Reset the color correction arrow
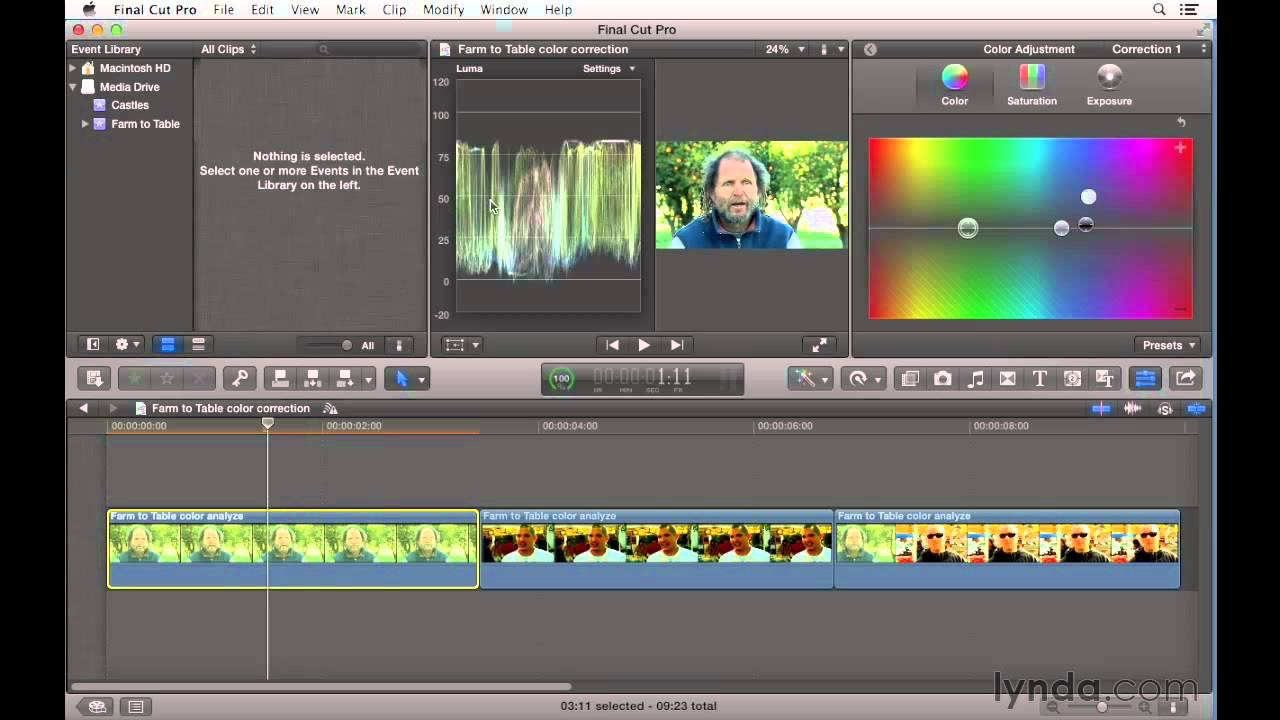 1181,122
